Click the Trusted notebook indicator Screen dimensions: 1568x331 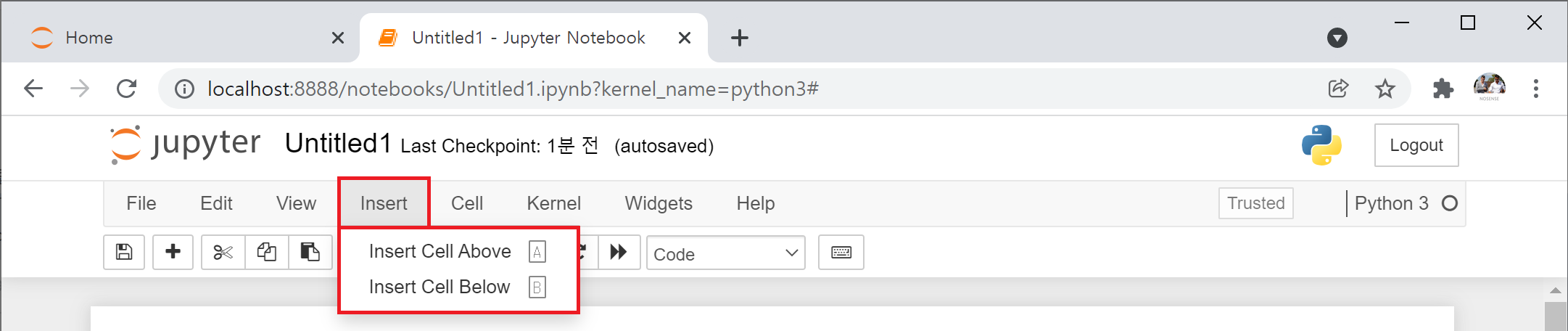pyautogui.click(x=1256, y=203)
